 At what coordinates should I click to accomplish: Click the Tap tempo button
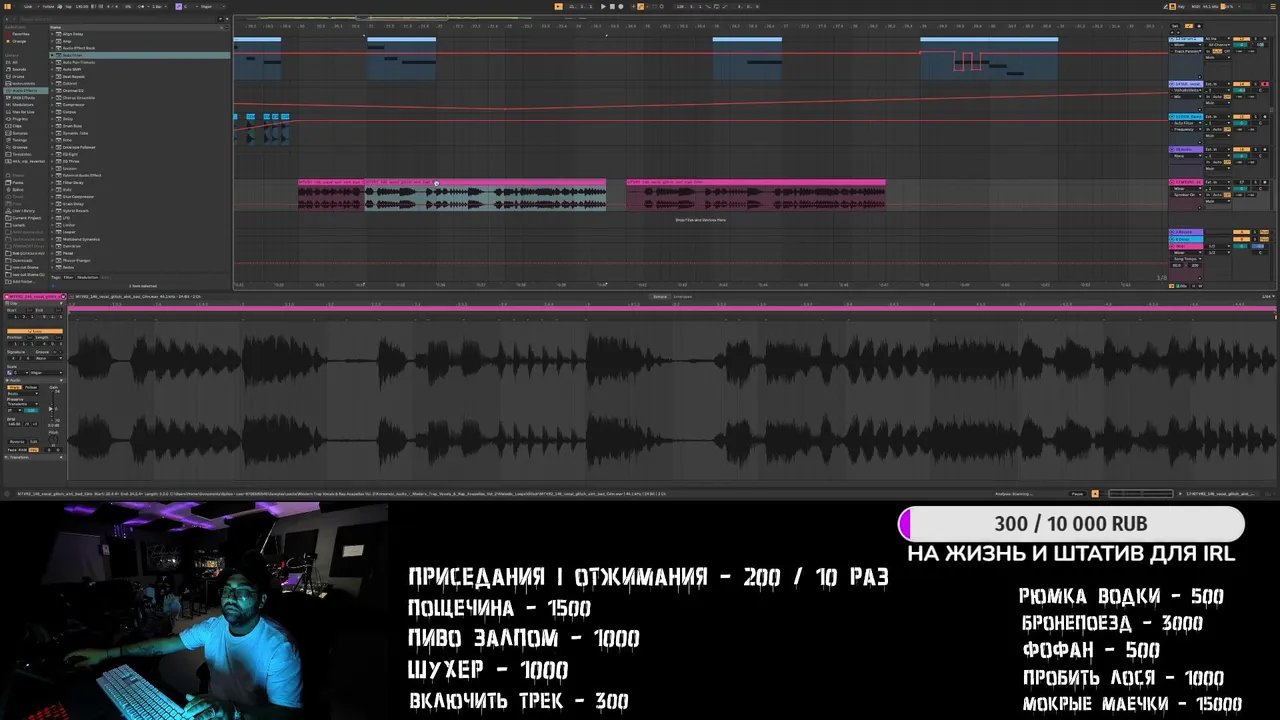[68, 6]
